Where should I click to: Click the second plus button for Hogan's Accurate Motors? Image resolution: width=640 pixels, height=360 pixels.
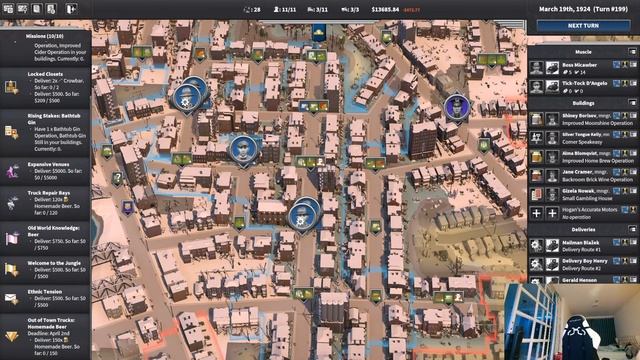(x=552, y=213)
